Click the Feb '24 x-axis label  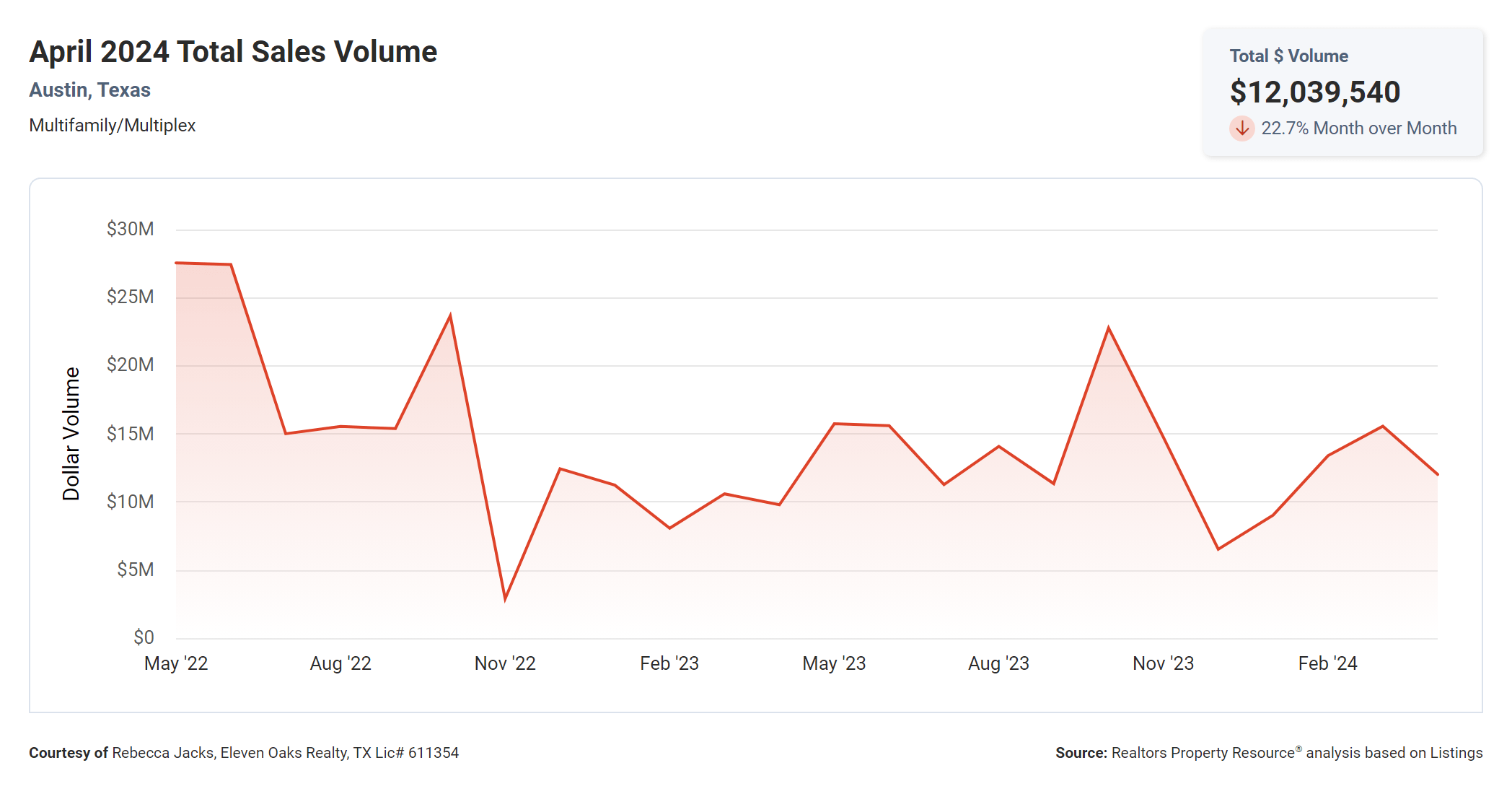tap(1327, 663)
